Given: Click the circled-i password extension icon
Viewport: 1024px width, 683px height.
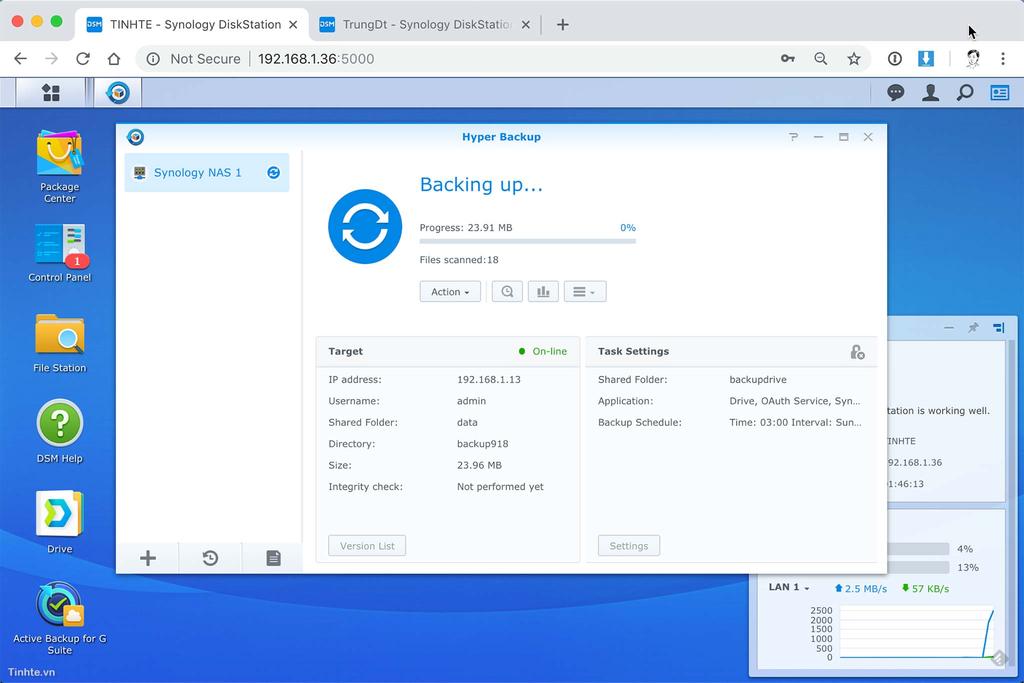Looking at the screenshot, I should point(894,59).
